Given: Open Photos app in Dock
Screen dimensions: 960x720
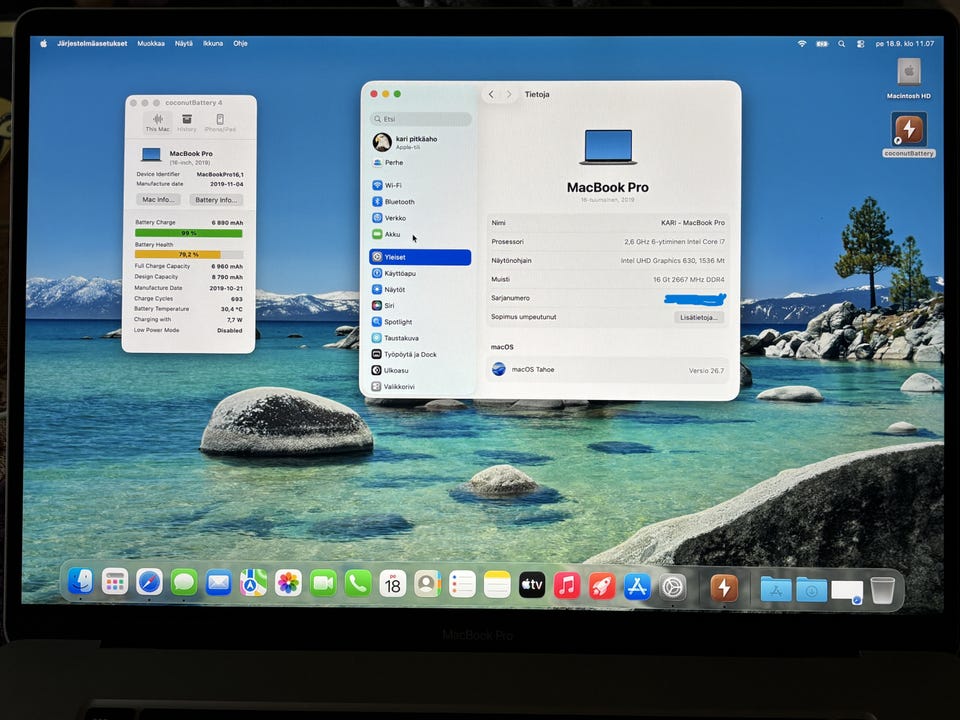Looking at the screenshot, I should pyautogui.click(x=288, y=583).
